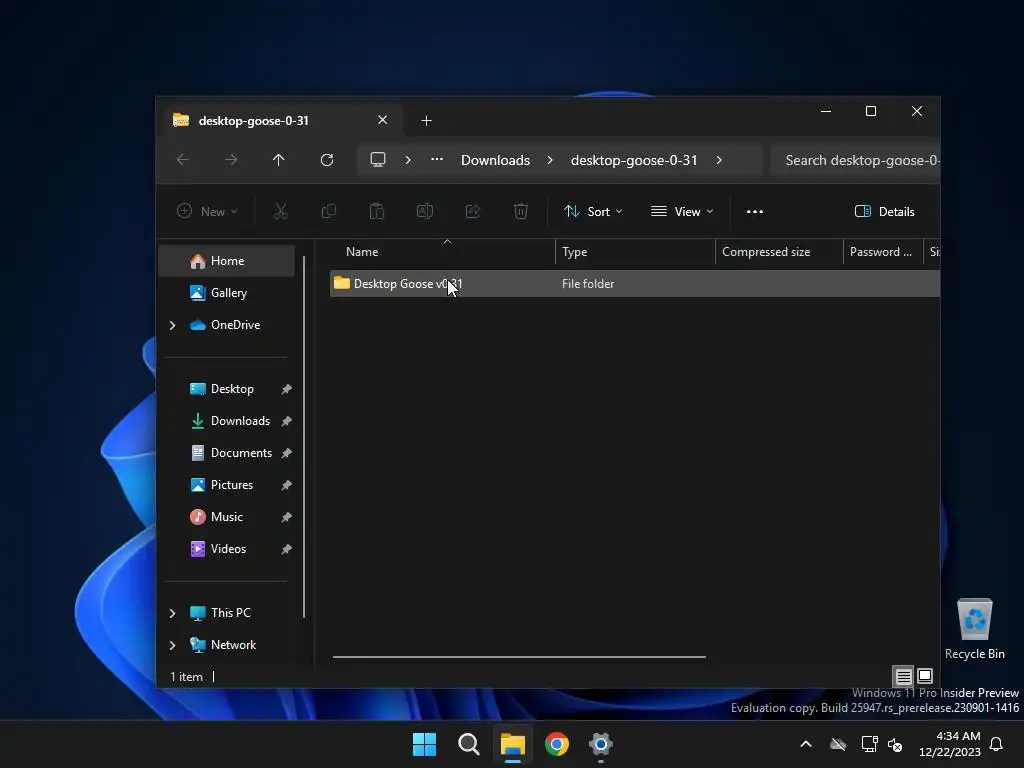
Task: Click the Cut scissors icon
Action: pyautogui.click(x=281, y=211)
